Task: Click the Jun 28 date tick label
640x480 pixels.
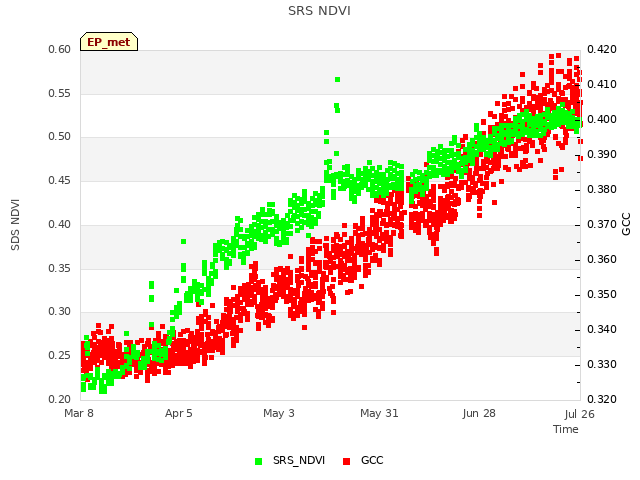Action: click(479, 413)
